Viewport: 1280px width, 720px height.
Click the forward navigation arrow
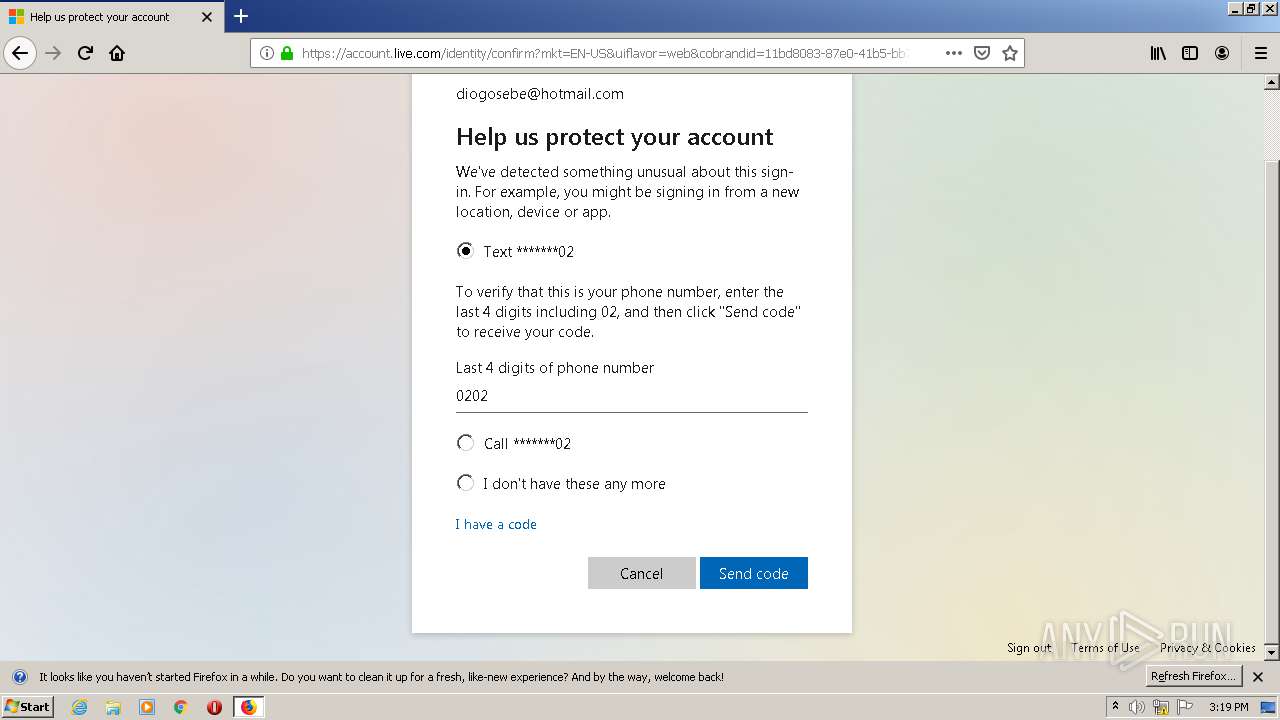[54, 53]
